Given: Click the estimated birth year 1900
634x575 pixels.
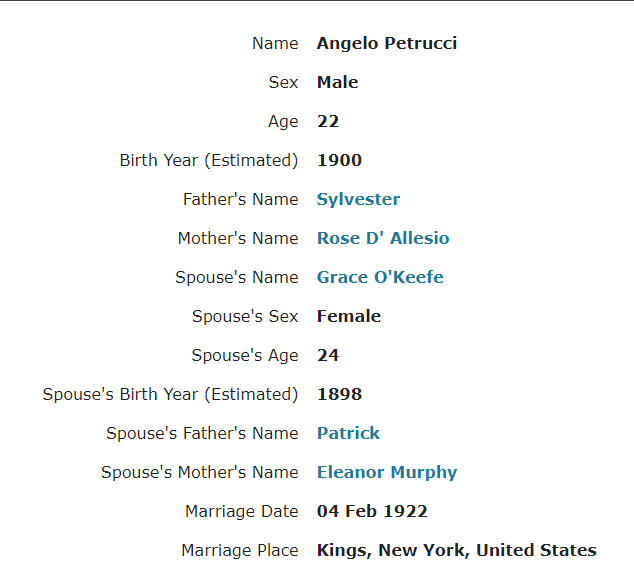Looking at the screenshot, I should [339, 160].
